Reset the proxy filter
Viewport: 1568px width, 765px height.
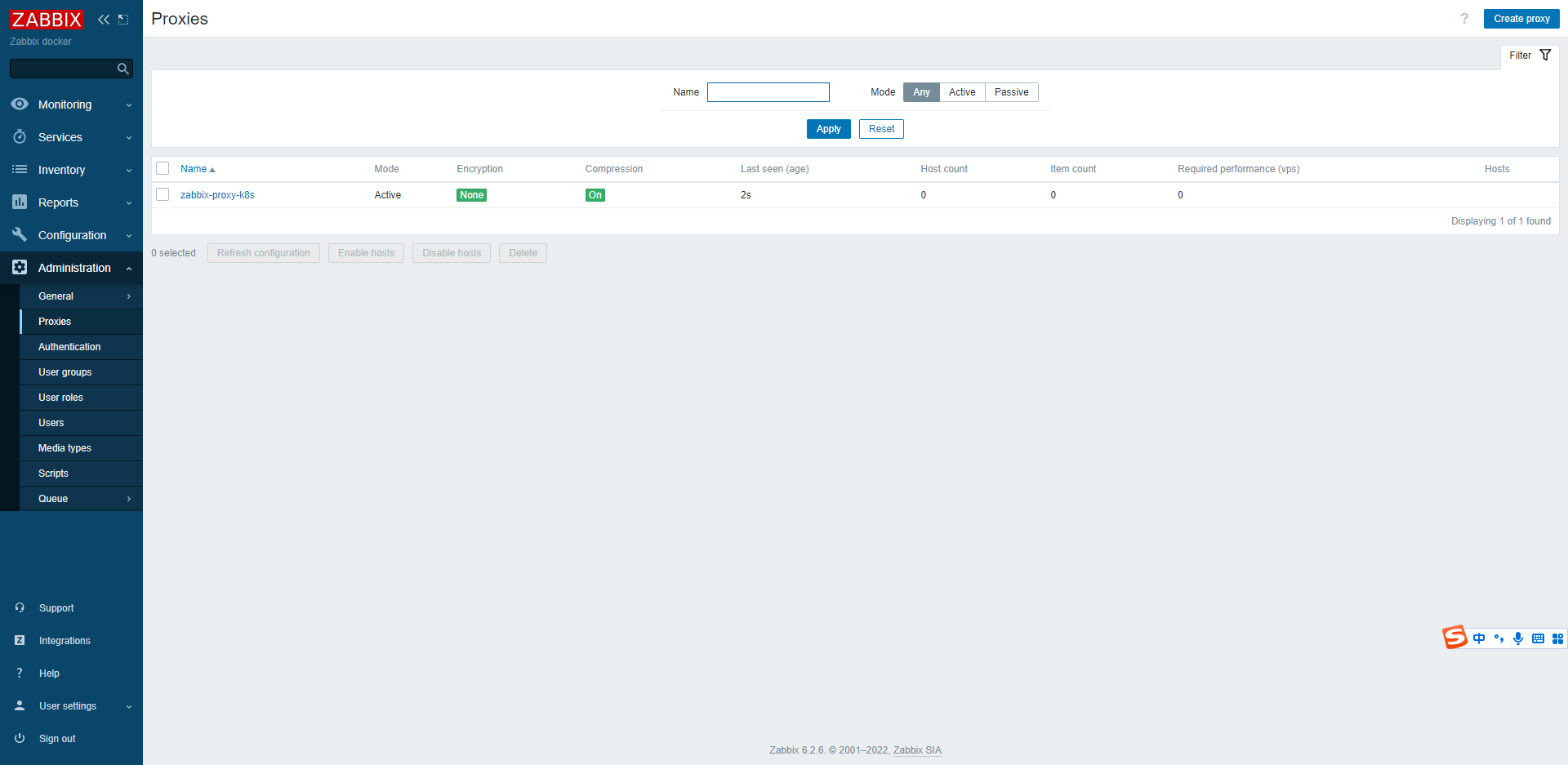tap(881, 129)
